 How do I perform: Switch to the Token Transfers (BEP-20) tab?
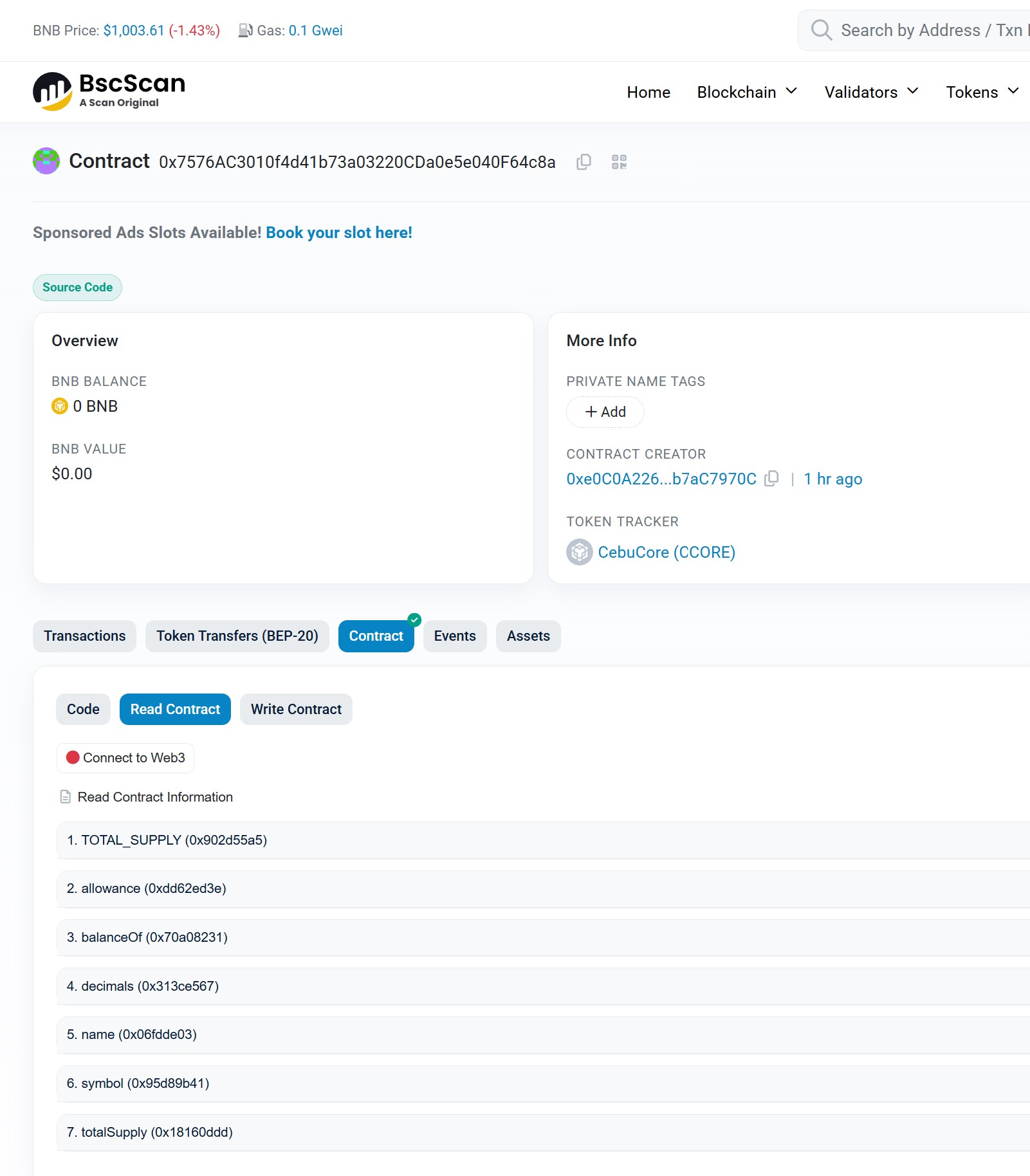pyautogui.click(x=237, y=636)
